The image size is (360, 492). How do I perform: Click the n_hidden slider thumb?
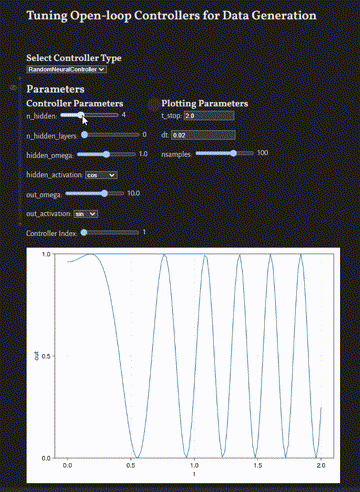click(81, 115)
